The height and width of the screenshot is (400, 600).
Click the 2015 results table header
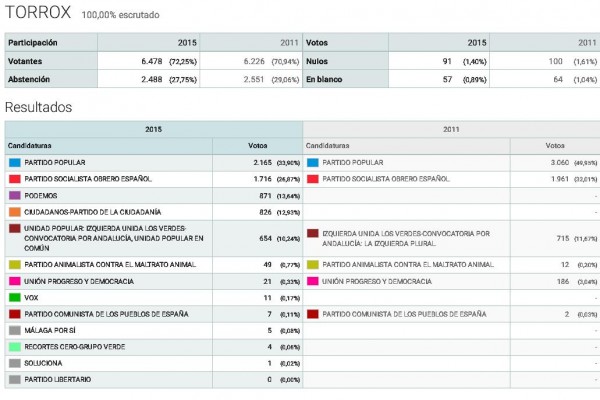coord(153,129)
